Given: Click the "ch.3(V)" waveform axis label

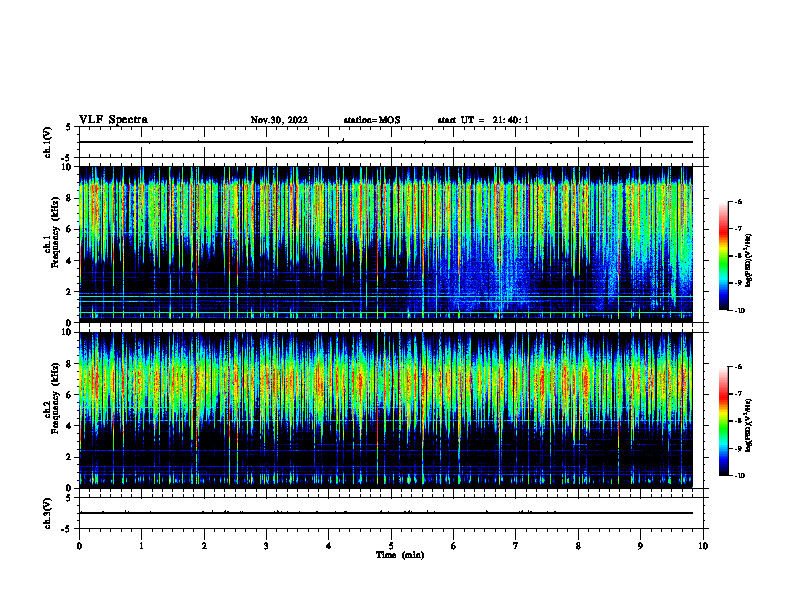Looking at the screenshot, I should point(48,513).
